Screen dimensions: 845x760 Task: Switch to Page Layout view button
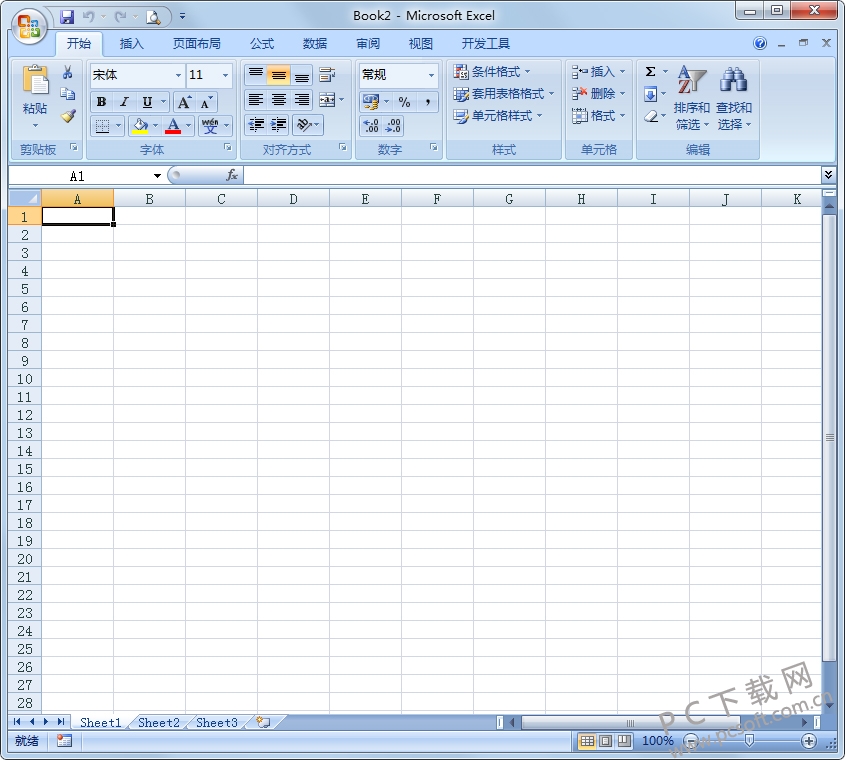point(605,741)
